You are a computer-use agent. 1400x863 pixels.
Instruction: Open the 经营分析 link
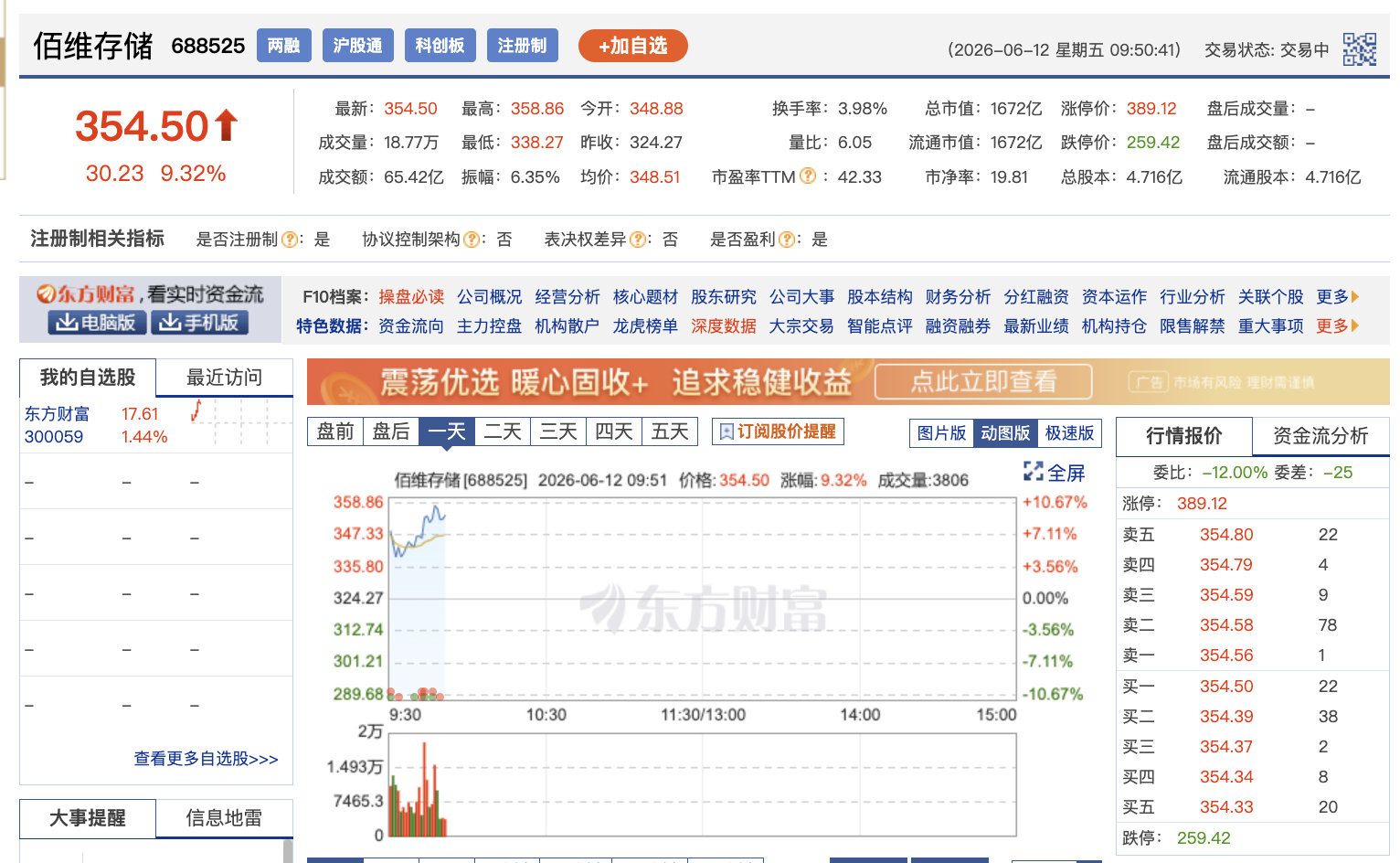(567, 297)
